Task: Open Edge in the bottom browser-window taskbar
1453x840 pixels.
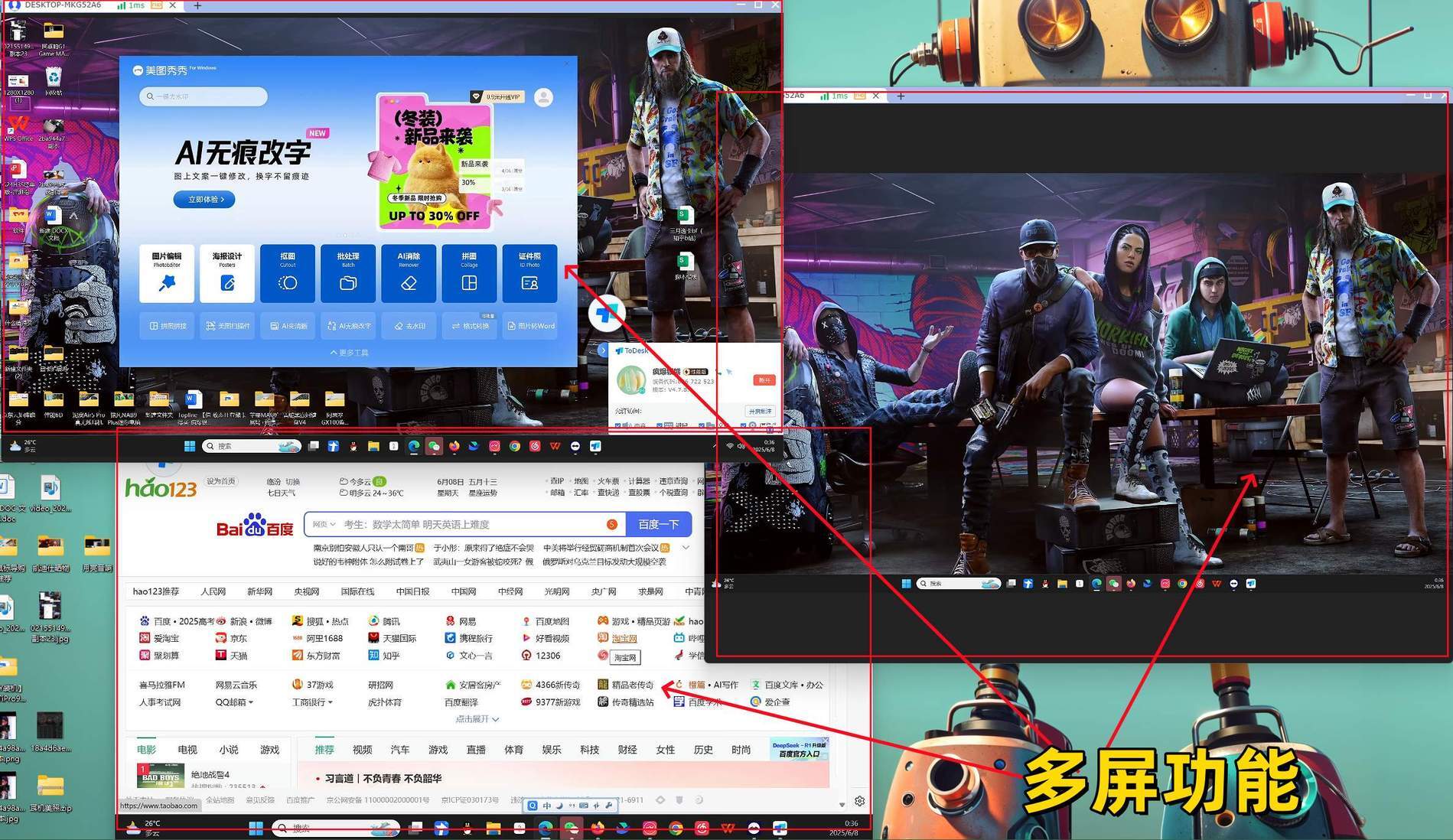Action: (x=546, y=828)
